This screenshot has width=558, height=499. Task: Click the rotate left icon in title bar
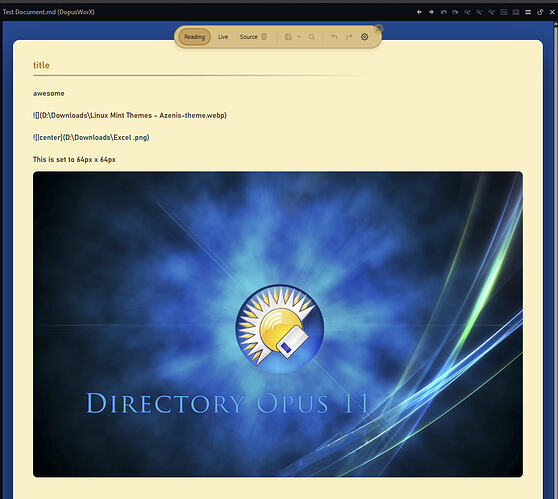[x=443, y=12]
